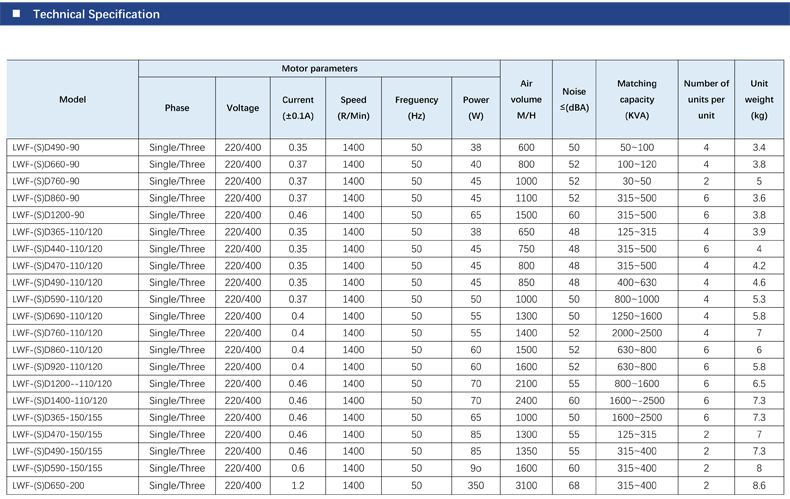The width and height of the screenshot is (790, 499).
Task: Click the Voltage column header
Action: click(243, 108)
